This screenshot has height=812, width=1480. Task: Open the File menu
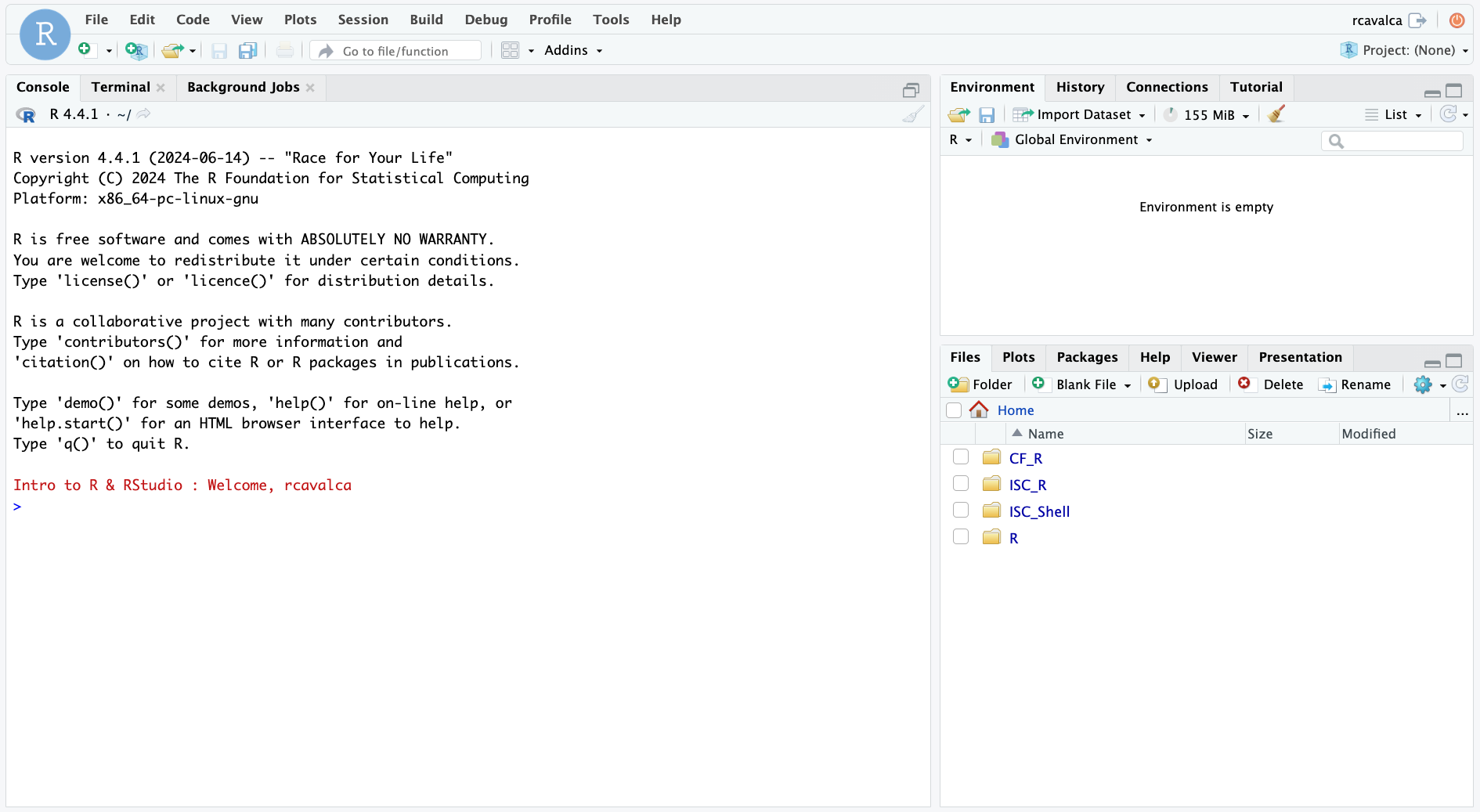96,20
